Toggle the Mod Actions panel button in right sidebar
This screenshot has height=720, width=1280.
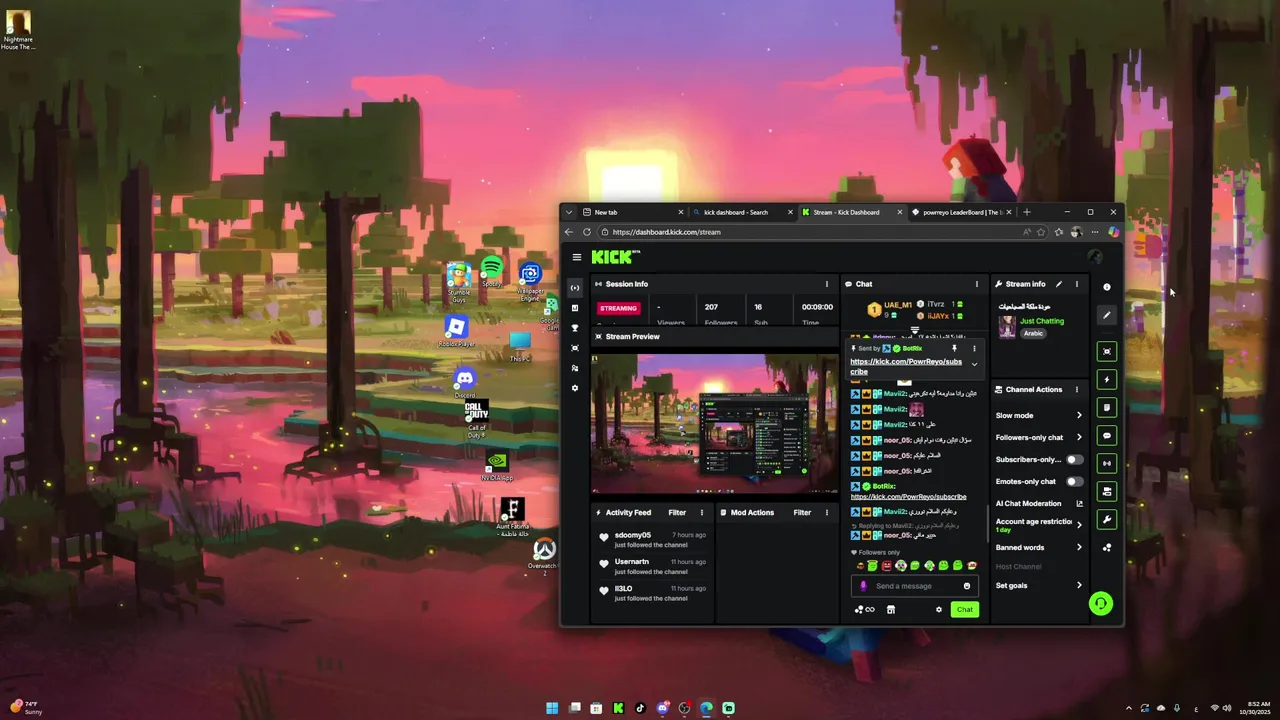point(1106,407)
